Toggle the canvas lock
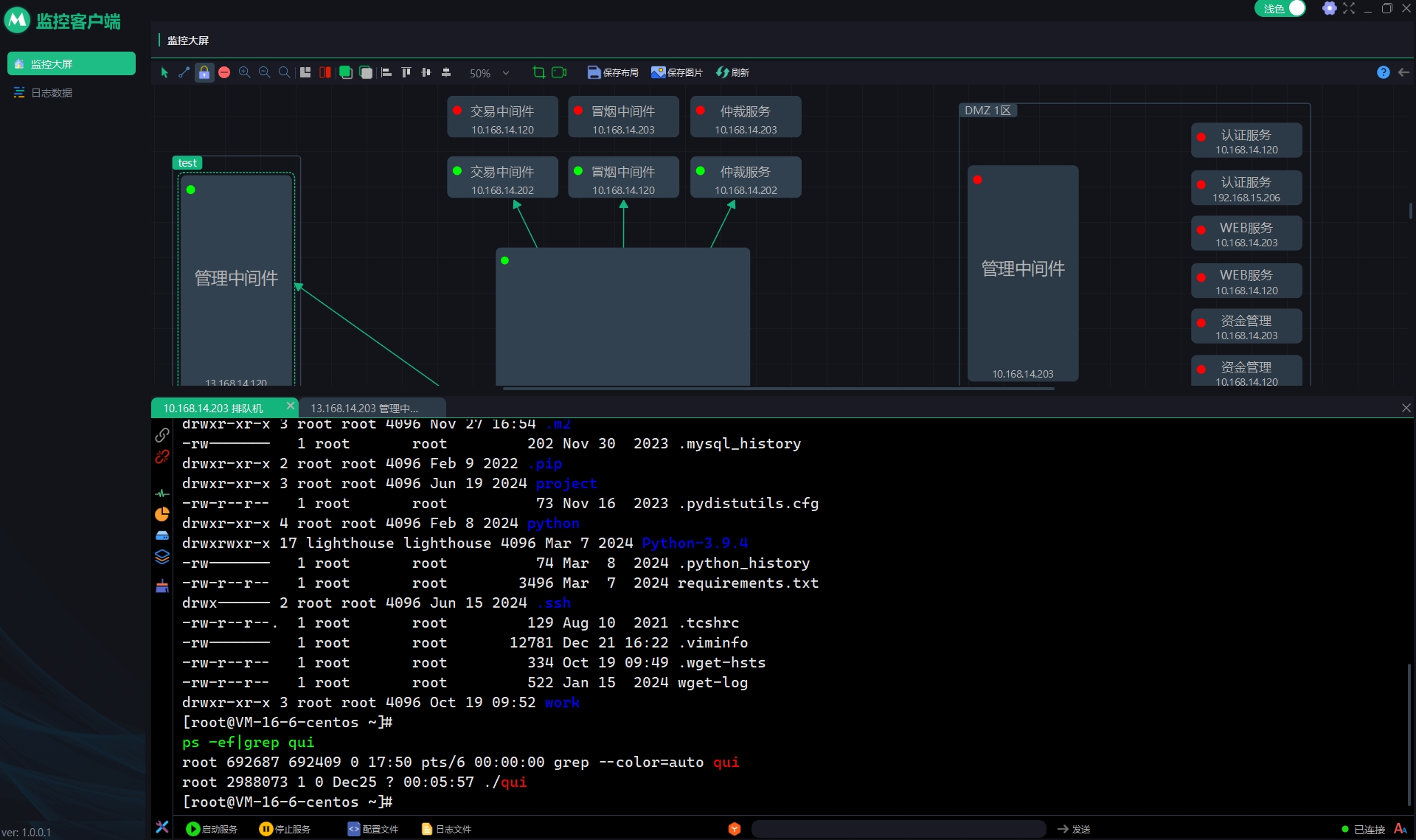 [204, 72]
